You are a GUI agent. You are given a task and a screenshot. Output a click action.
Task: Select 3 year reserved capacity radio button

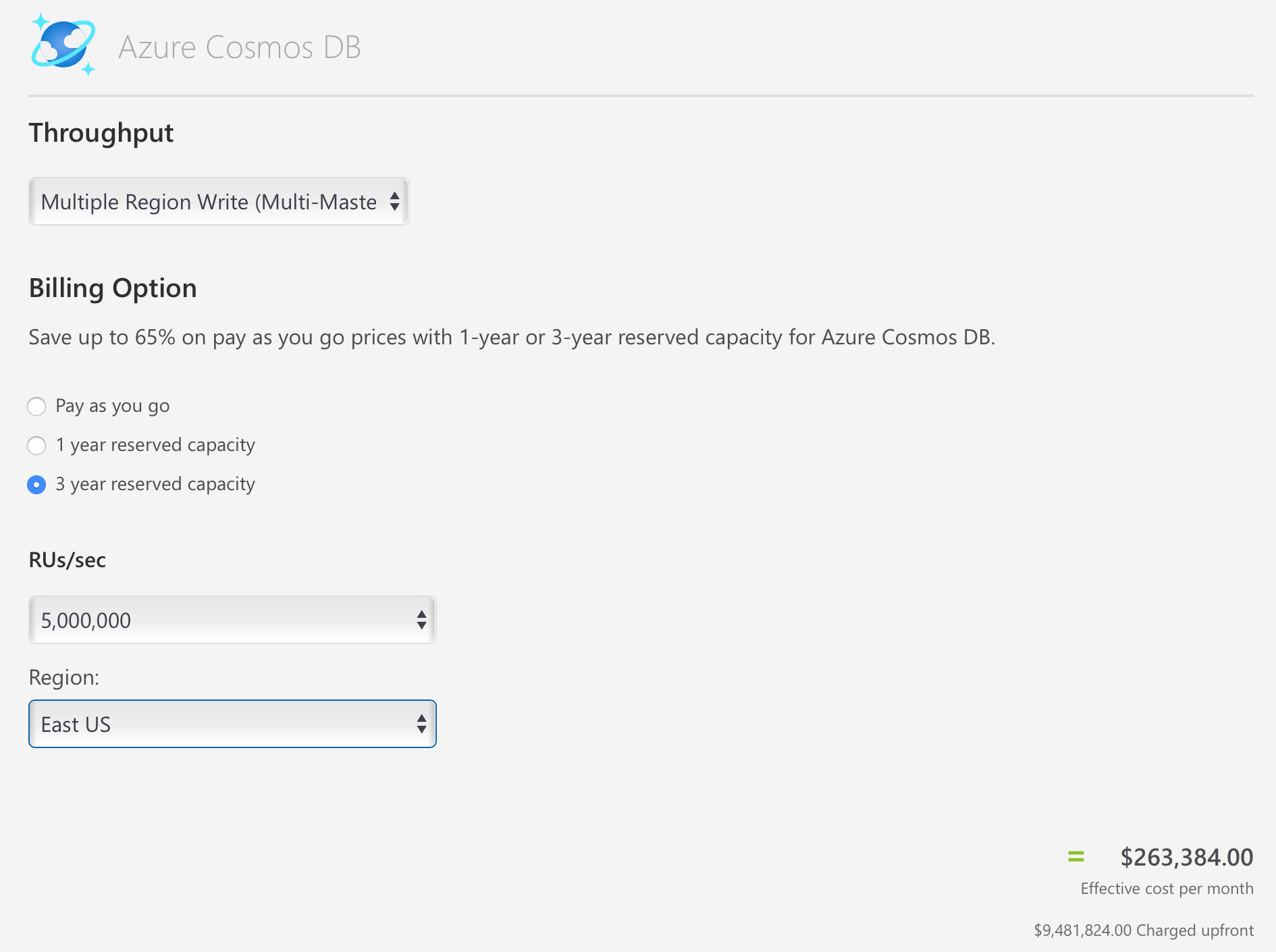[36, 485]
